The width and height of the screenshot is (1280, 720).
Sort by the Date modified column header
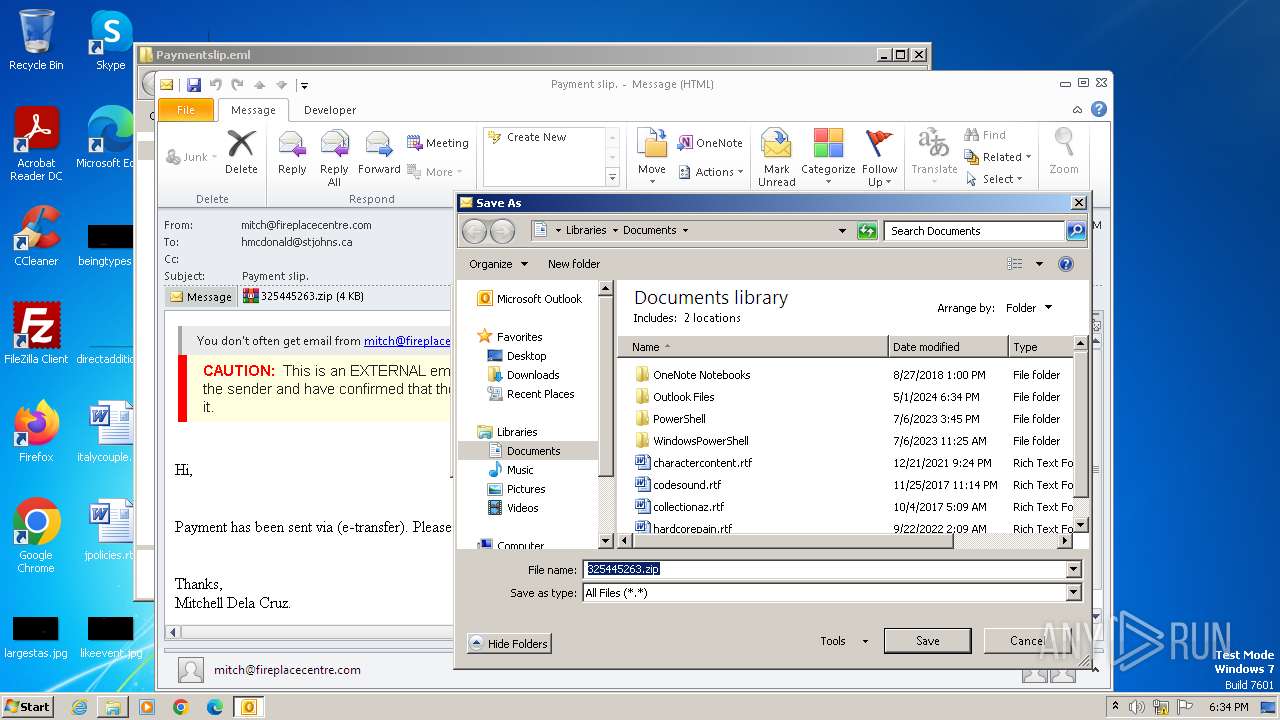(x=948, y=347)
